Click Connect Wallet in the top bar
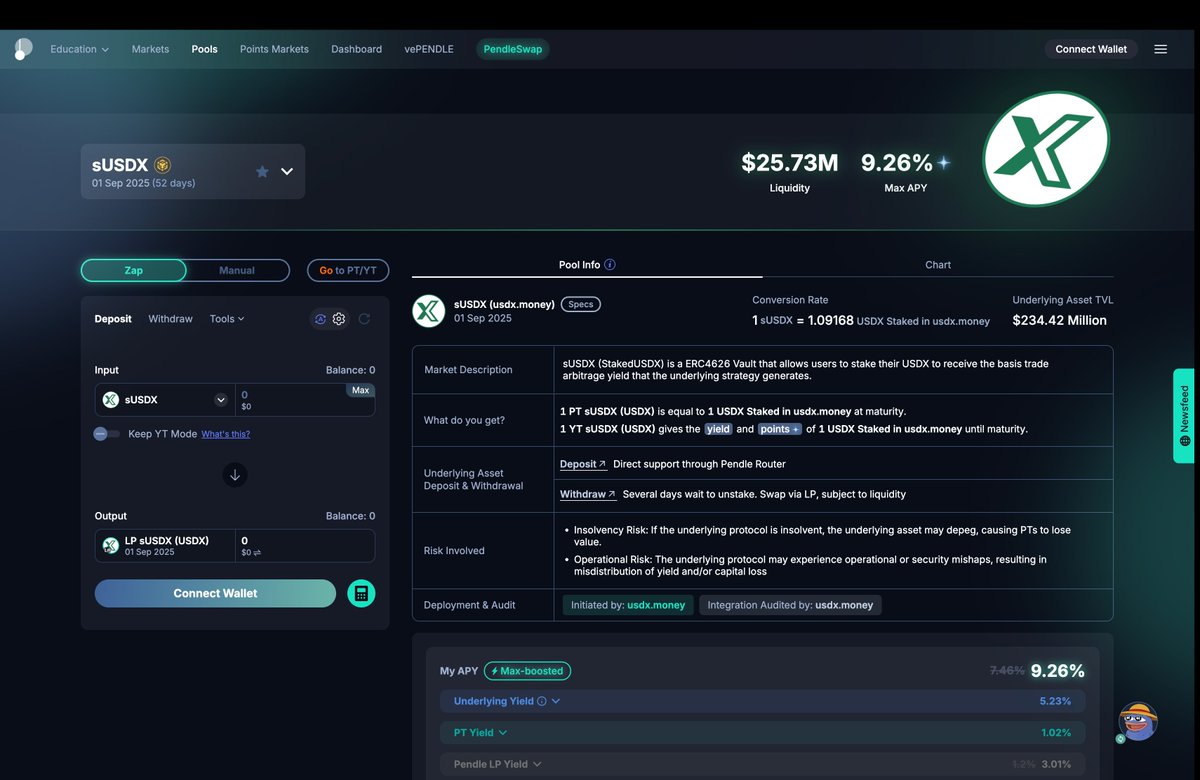Screen dimensions: 1200x780 tap(1091, 49)
